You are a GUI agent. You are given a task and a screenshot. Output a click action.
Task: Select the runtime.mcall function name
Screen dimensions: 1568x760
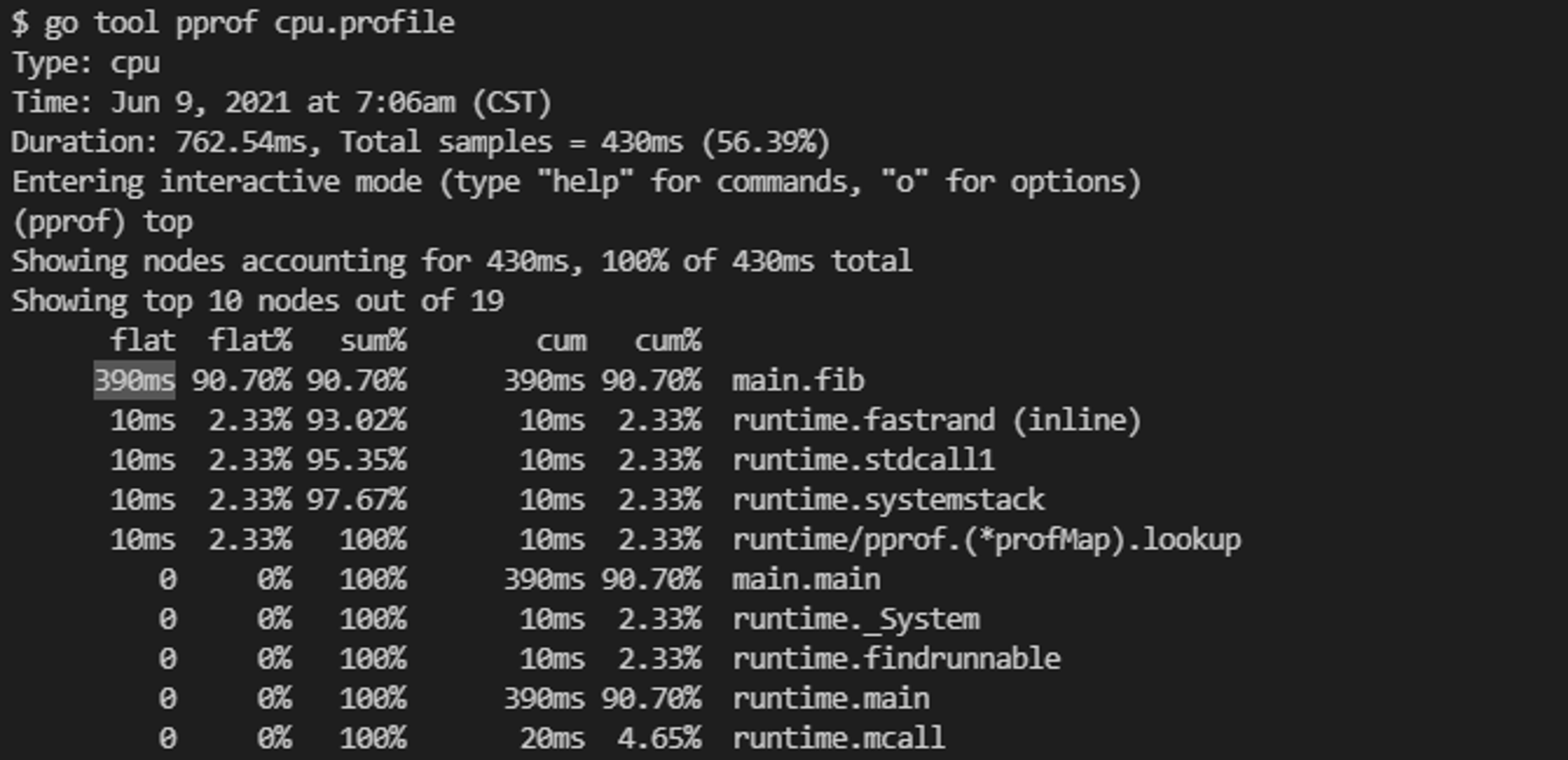coord(839,739)
